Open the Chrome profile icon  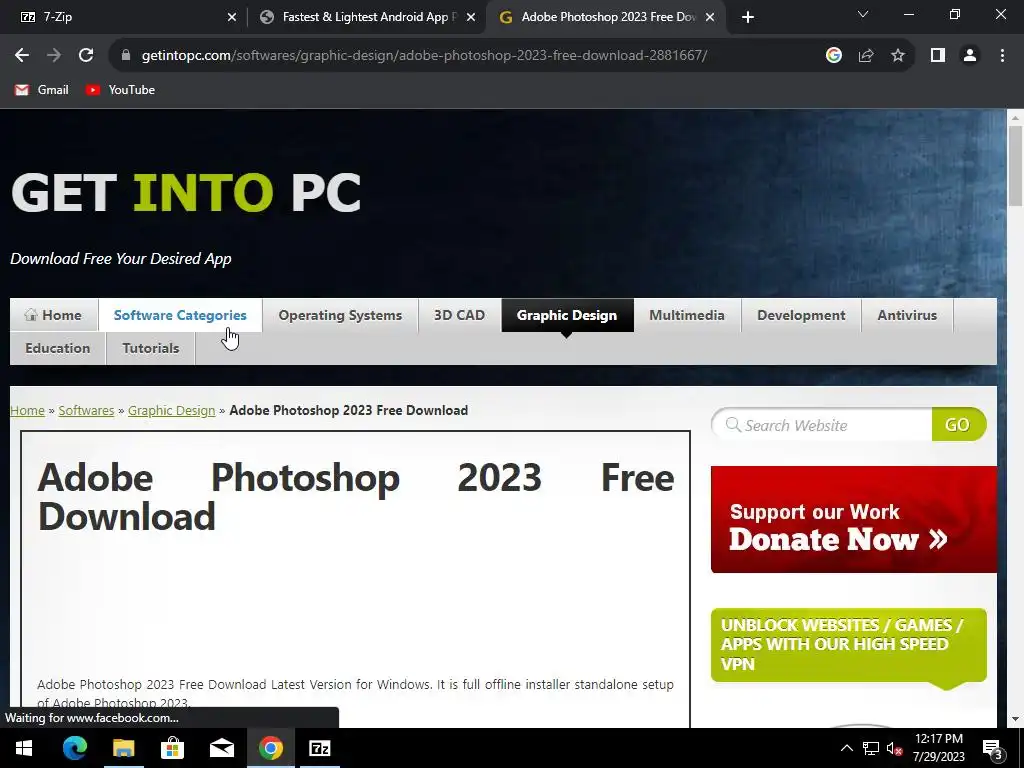coord(970,56)
